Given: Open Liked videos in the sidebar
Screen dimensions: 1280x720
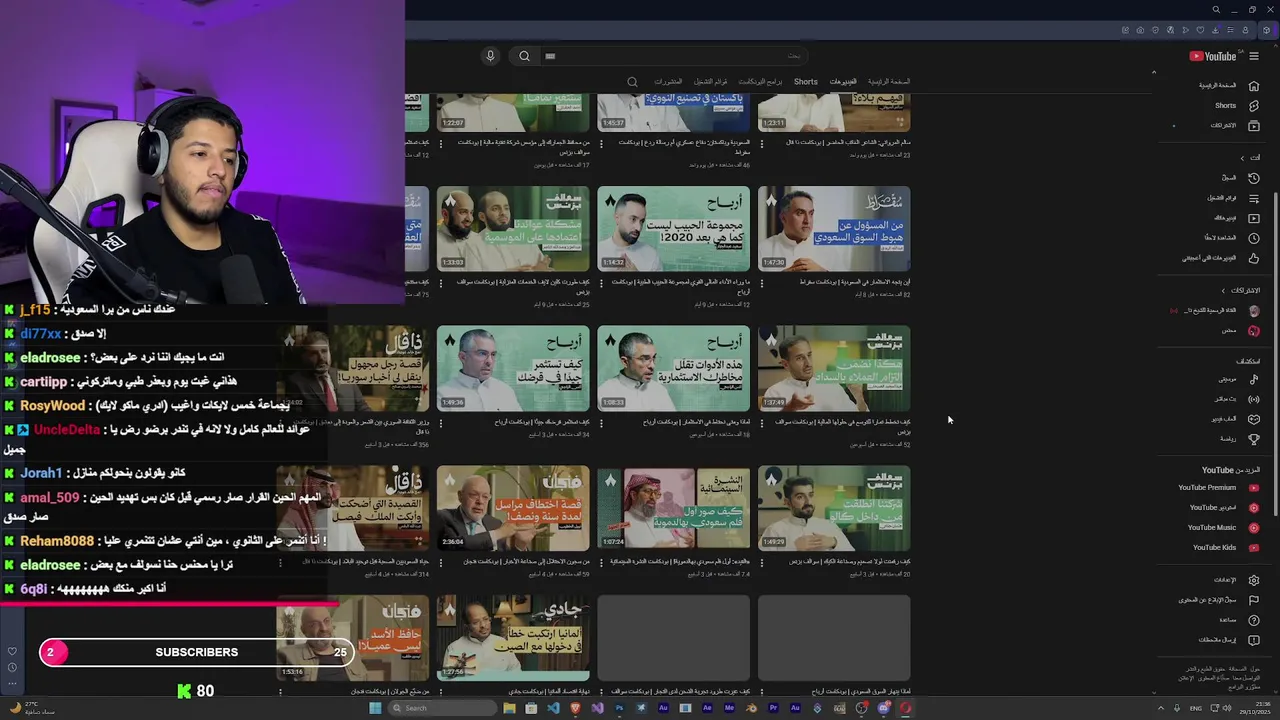Looking at the screenshot, I should (x=1220, y=258).
